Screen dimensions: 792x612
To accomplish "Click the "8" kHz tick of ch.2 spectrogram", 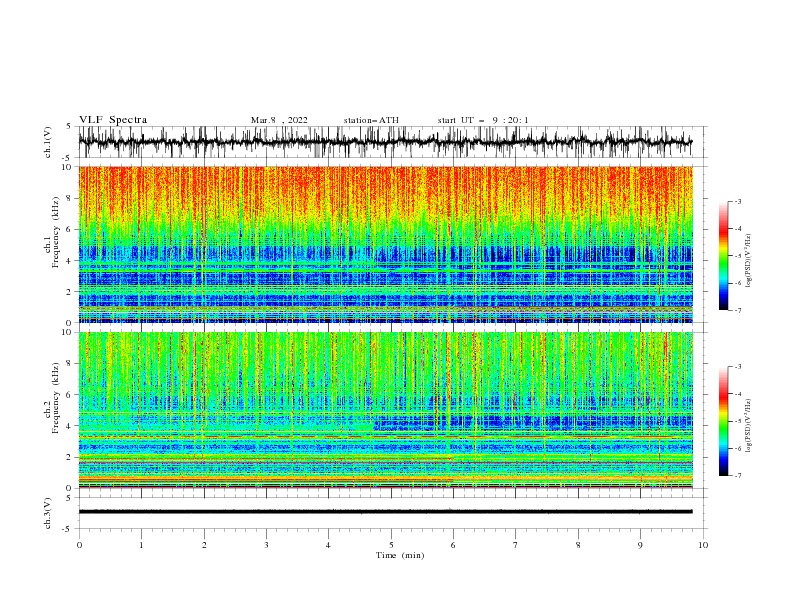I will 70,364.
